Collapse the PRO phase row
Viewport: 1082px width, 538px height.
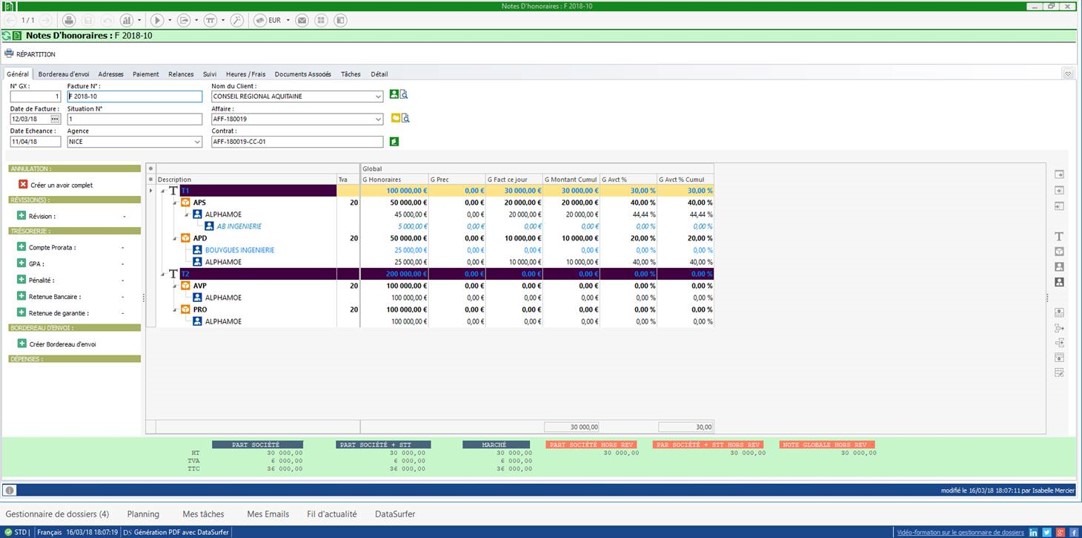click(x=175, y=310)
